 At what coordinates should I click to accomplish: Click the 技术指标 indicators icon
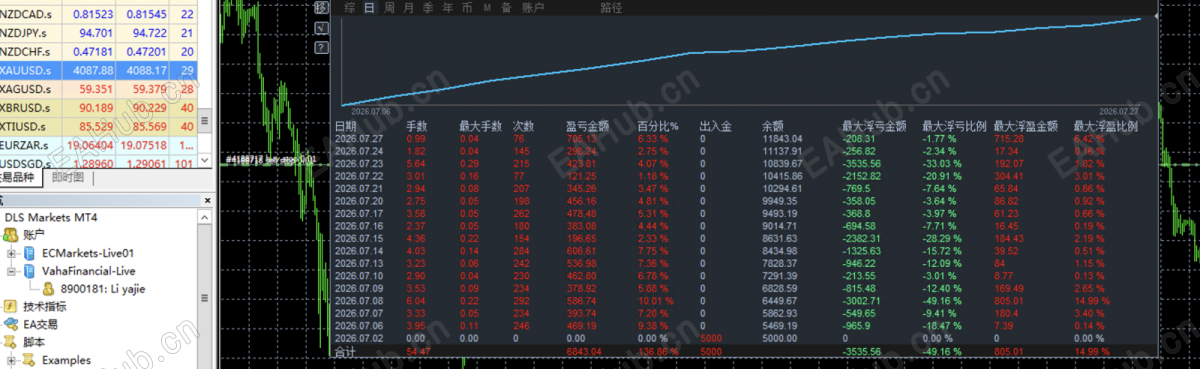(11, 306)
